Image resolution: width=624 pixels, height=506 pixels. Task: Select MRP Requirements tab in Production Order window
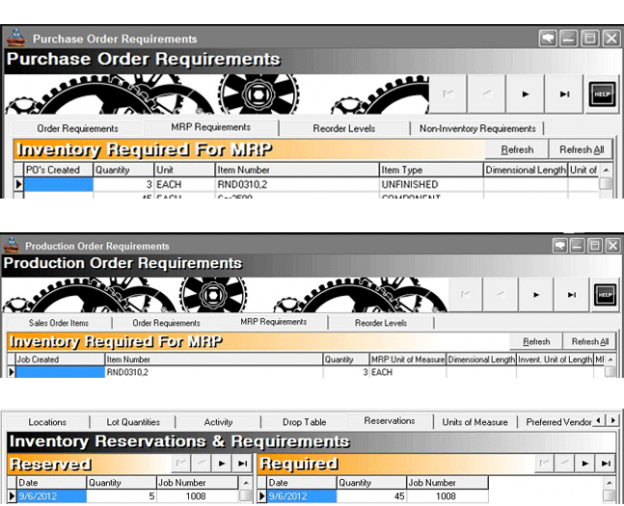(274, 322)
